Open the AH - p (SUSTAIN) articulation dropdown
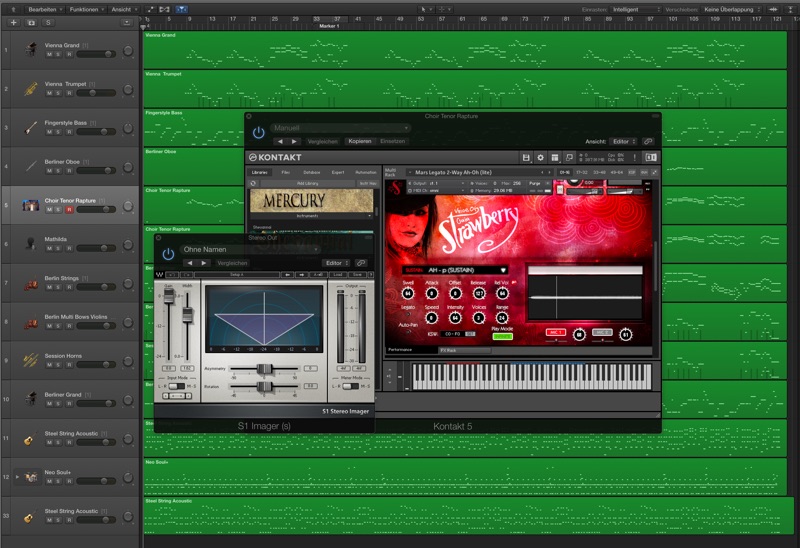The width and height of the screenshot is (800, 548). 455,270
